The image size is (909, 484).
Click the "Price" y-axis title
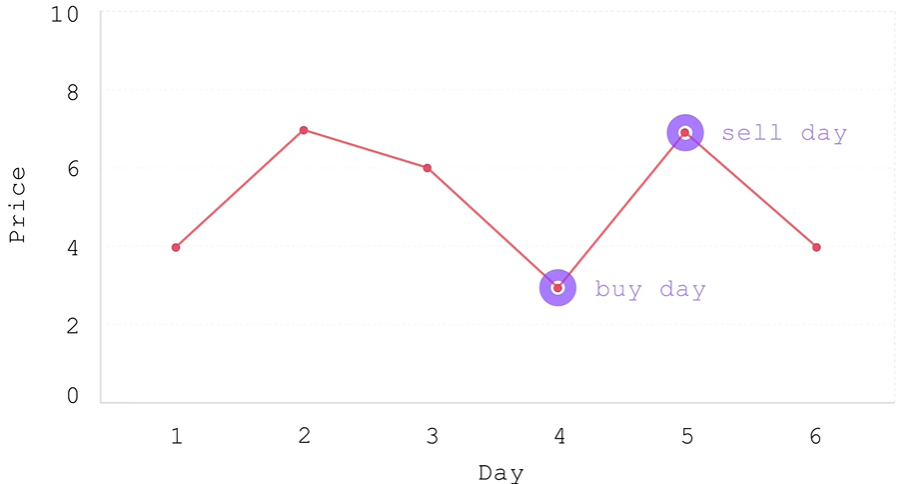pyautogui.click(x=17, y=205)
